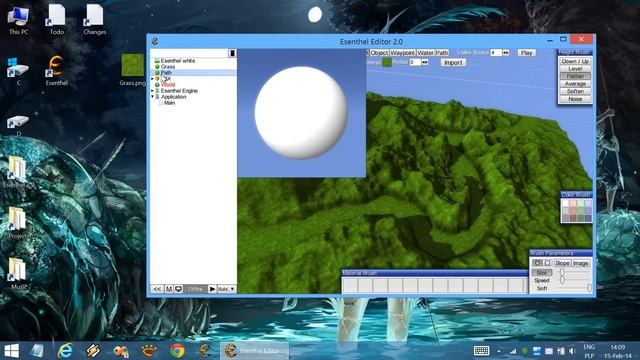Image resolution: width=640 pixels, height=360 pixels.
Task: Click the Color Brush palette grid
Action: (576, 211)
